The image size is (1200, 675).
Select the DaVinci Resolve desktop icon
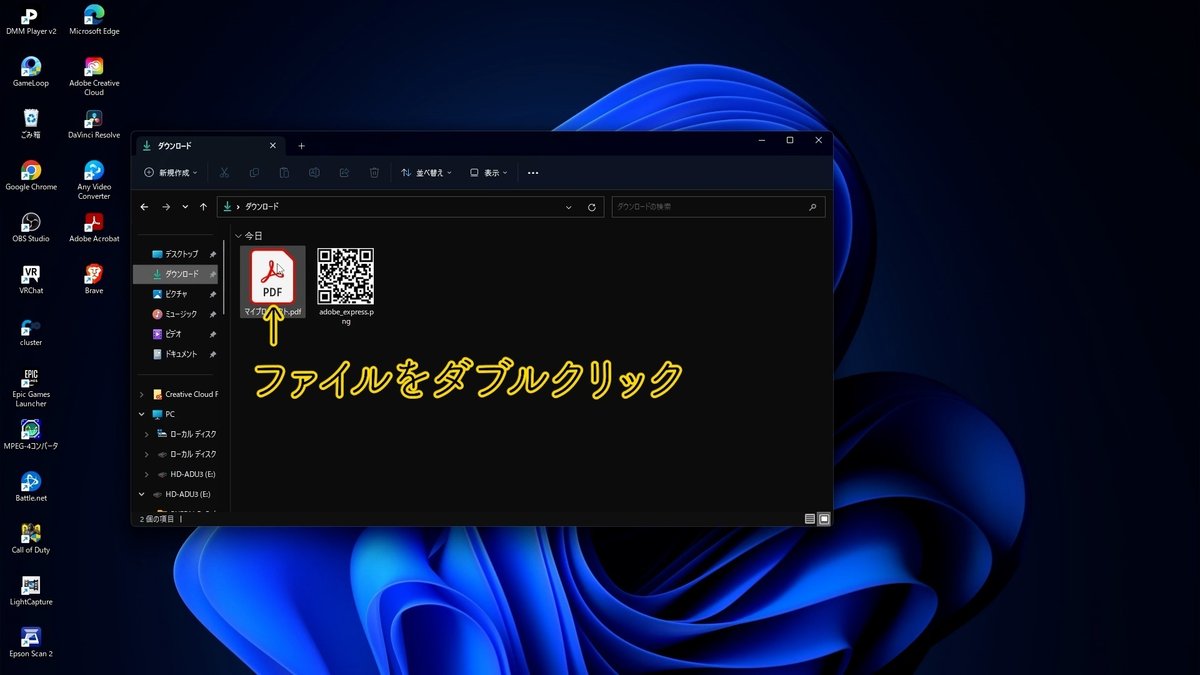pyautogui.click(x=94, y=124)
